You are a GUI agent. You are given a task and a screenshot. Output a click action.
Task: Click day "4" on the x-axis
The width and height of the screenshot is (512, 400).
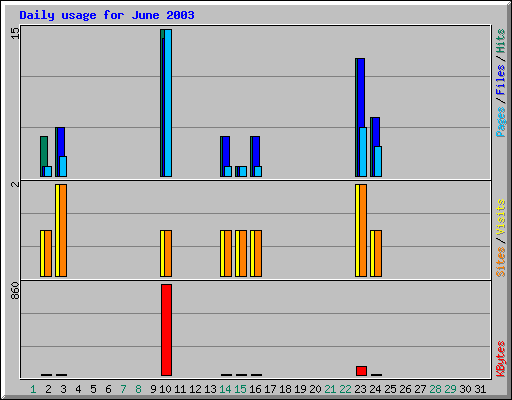[x=78, y=389]
